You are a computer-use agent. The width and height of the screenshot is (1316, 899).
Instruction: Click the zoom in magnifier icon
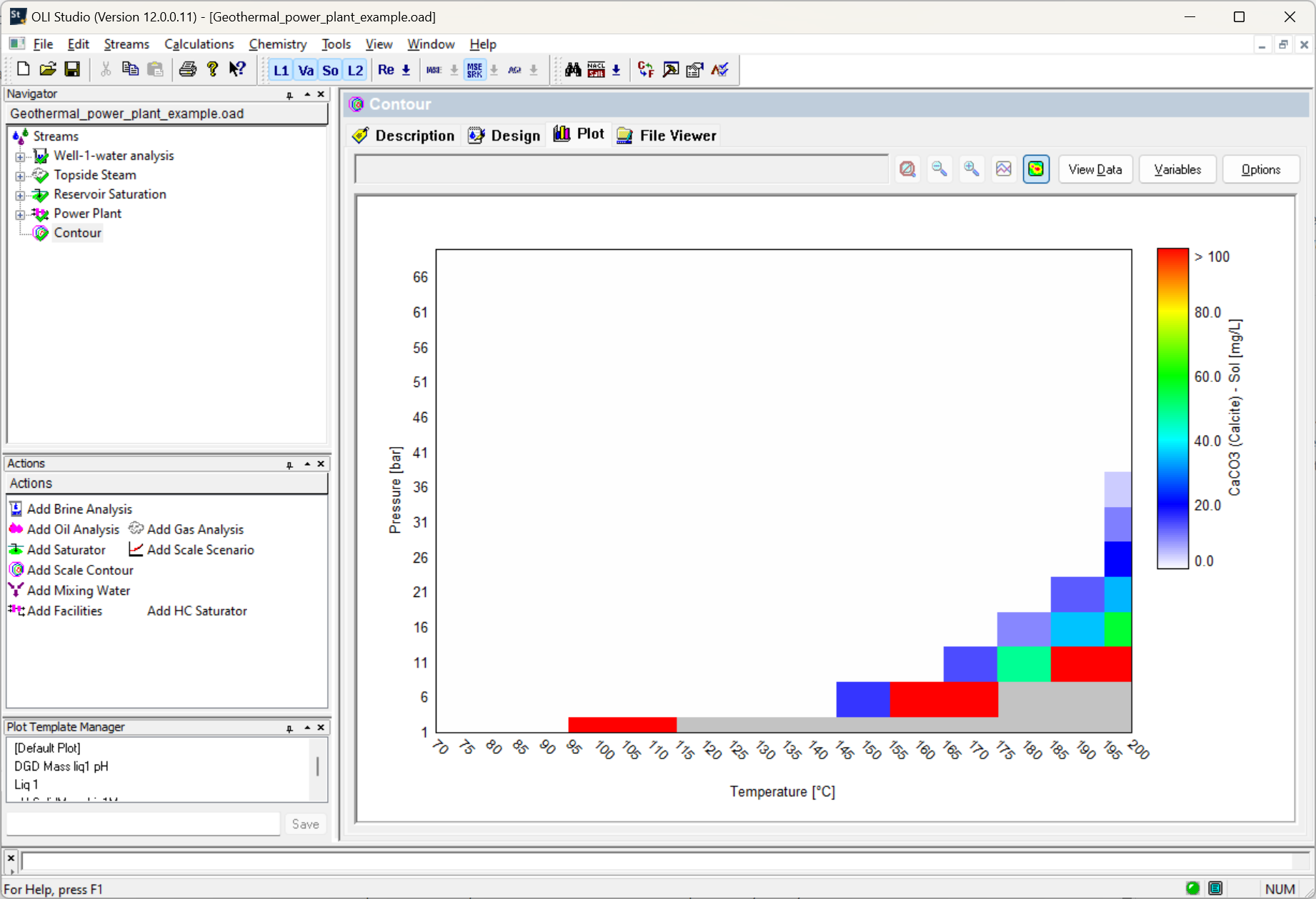(972, 169)
